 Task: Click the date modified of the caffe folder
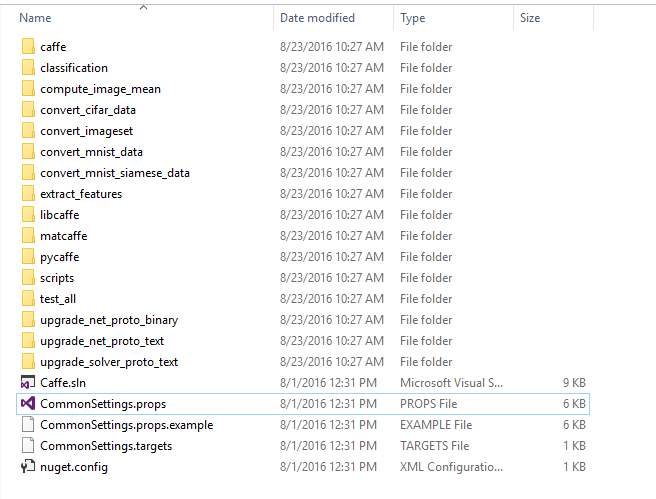(332, 46)
